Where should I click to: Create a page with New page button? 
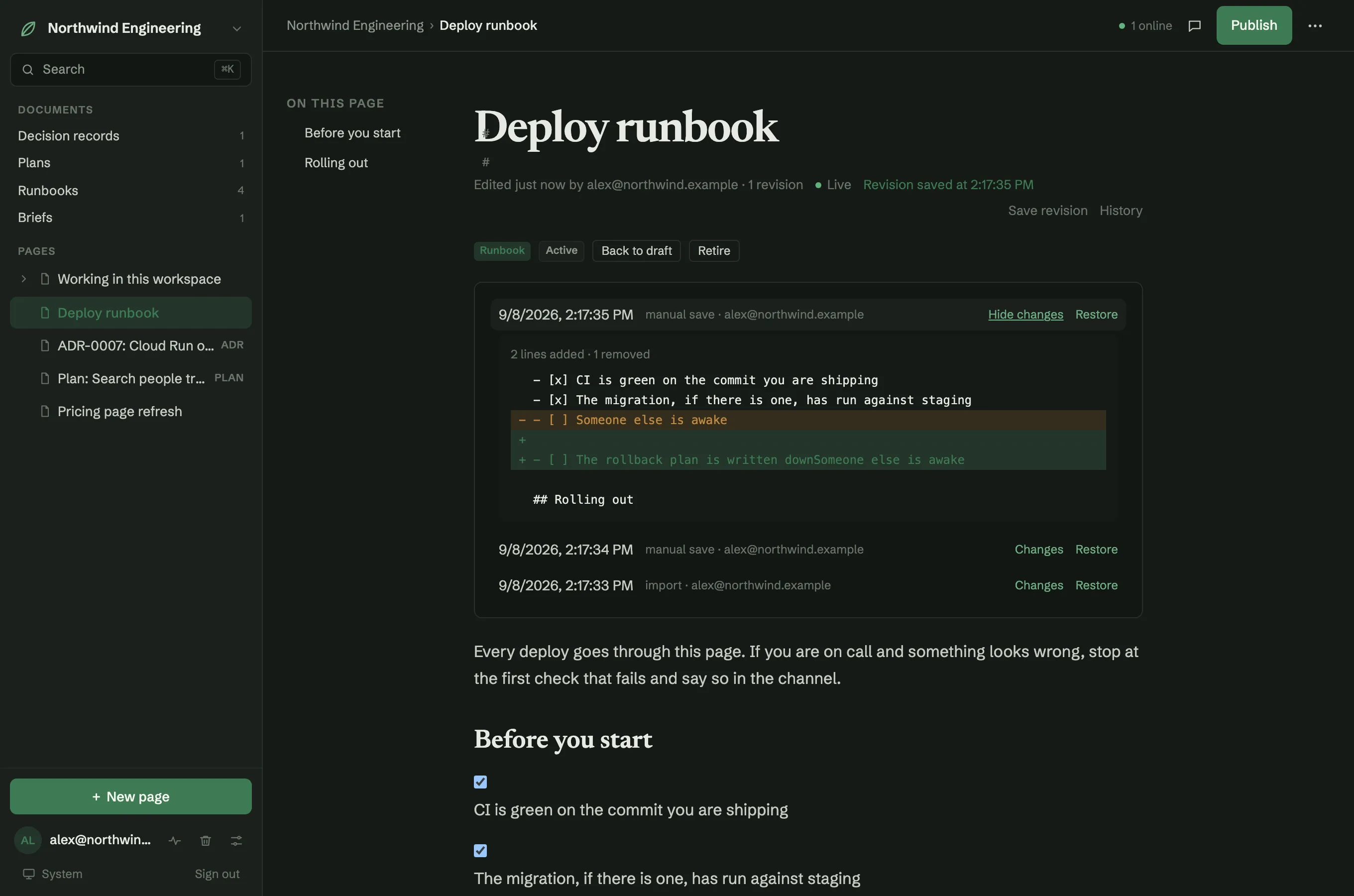(x=131, y=796)
